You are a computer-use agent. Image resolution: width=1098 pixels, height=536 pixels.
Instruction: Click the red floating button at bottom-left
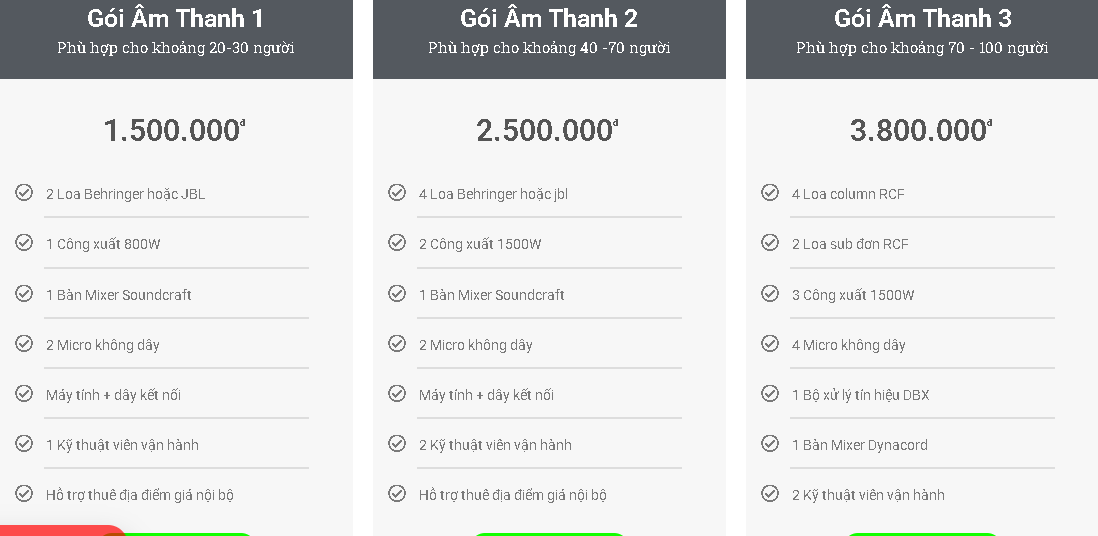tap(60, 530)
